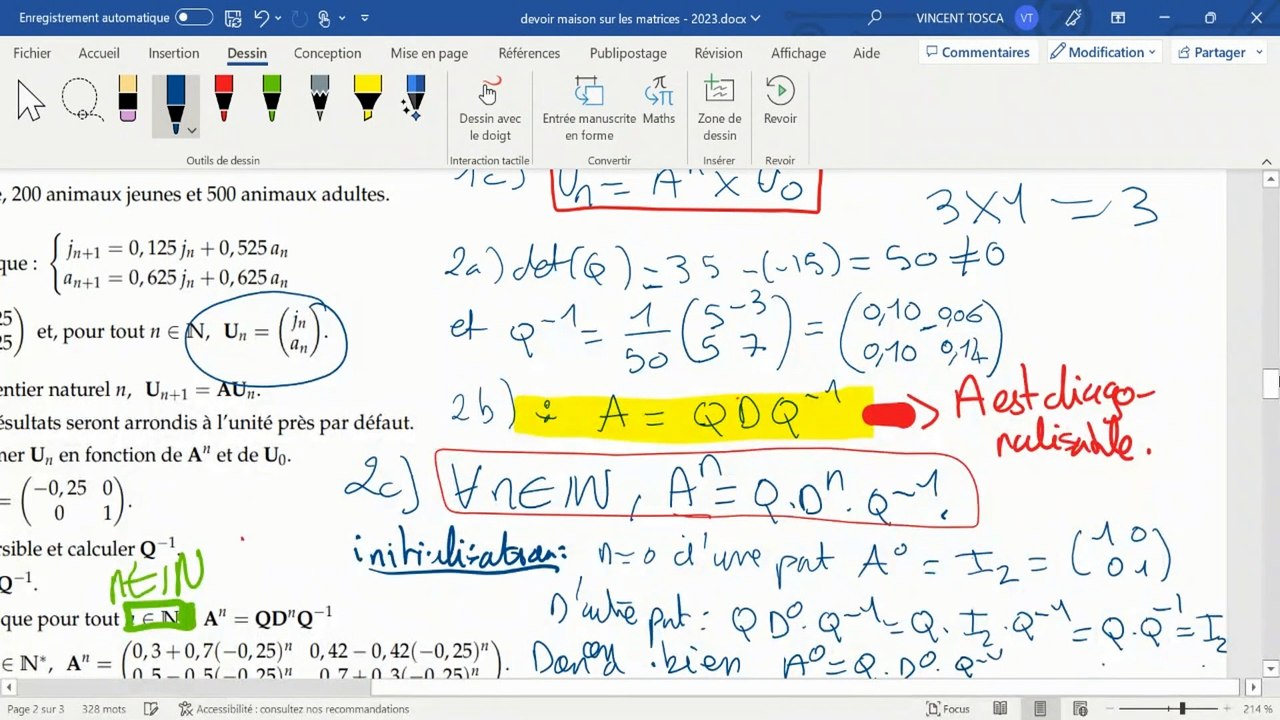Click the Partager button
Image resolution: width=1280 pixels, height=720 pixels.
click(1210, 52)
